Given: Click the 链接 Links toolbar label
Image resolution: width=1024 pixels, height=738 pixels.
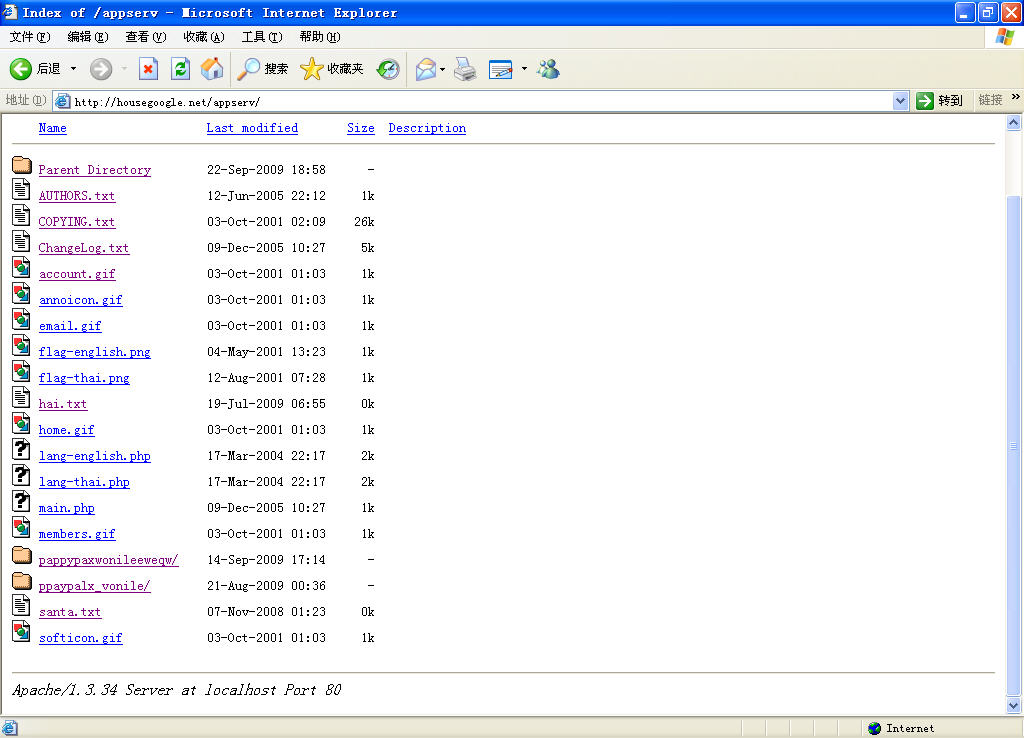Looking at the screenshot, I should pyautogui.click(x=990, y=100).
